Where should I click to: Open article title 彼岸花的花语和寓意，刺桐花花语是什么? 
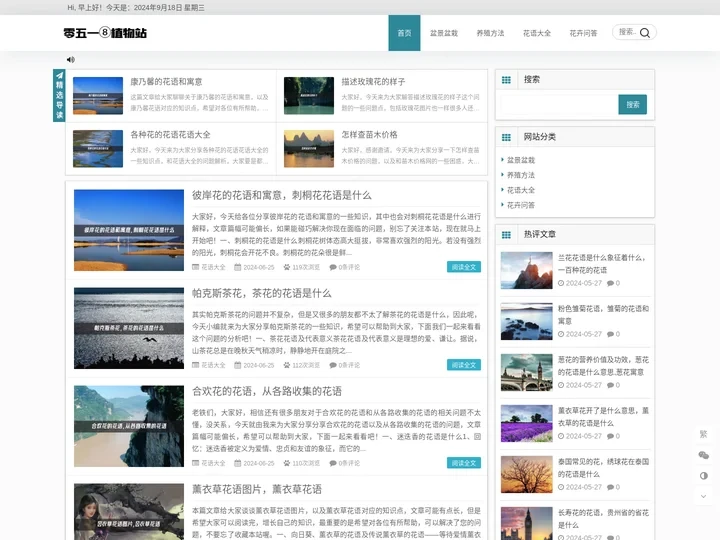(281, 195)
